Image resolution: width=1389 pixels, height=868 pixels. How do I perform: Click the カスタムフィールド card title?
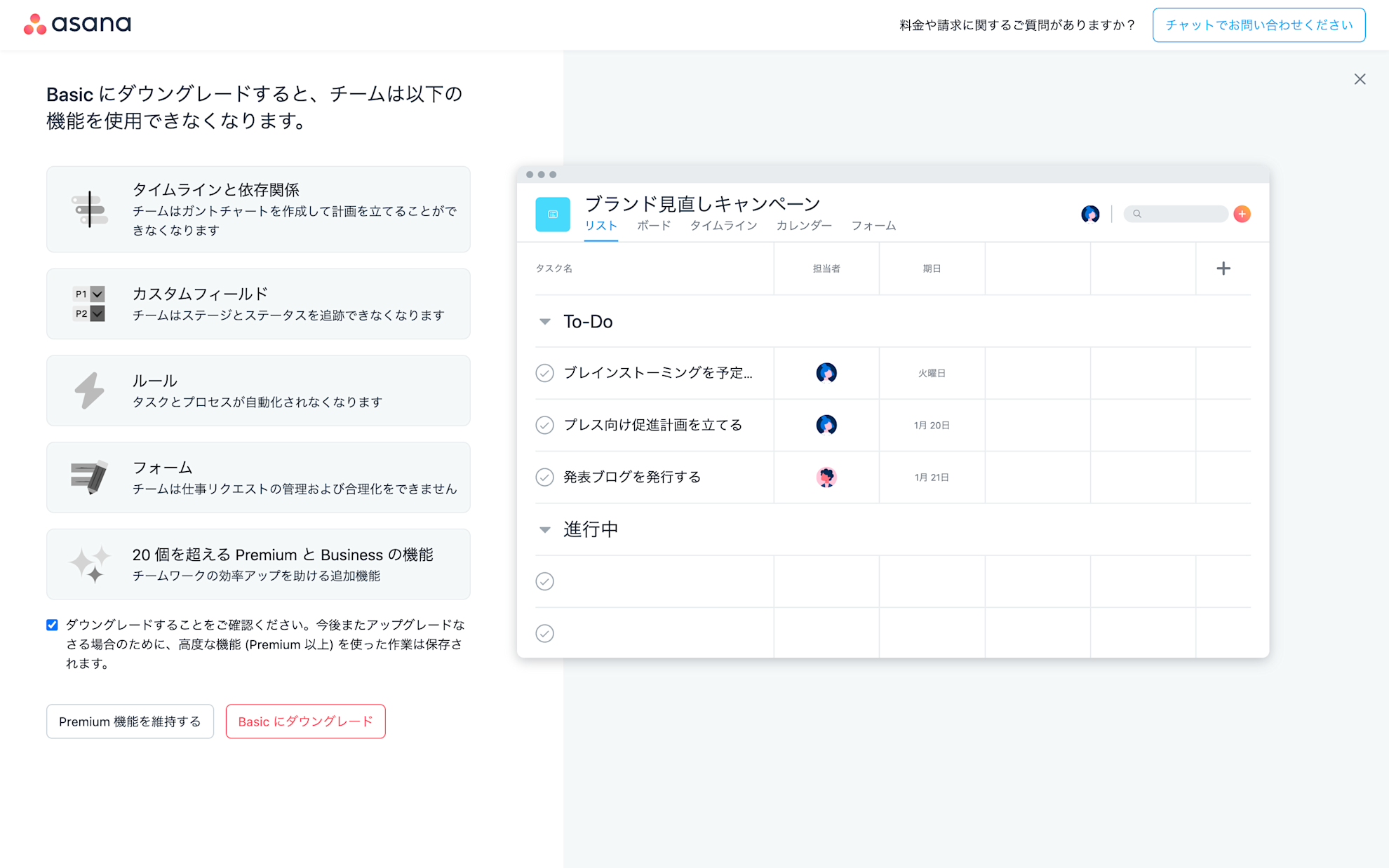point(200,294)
